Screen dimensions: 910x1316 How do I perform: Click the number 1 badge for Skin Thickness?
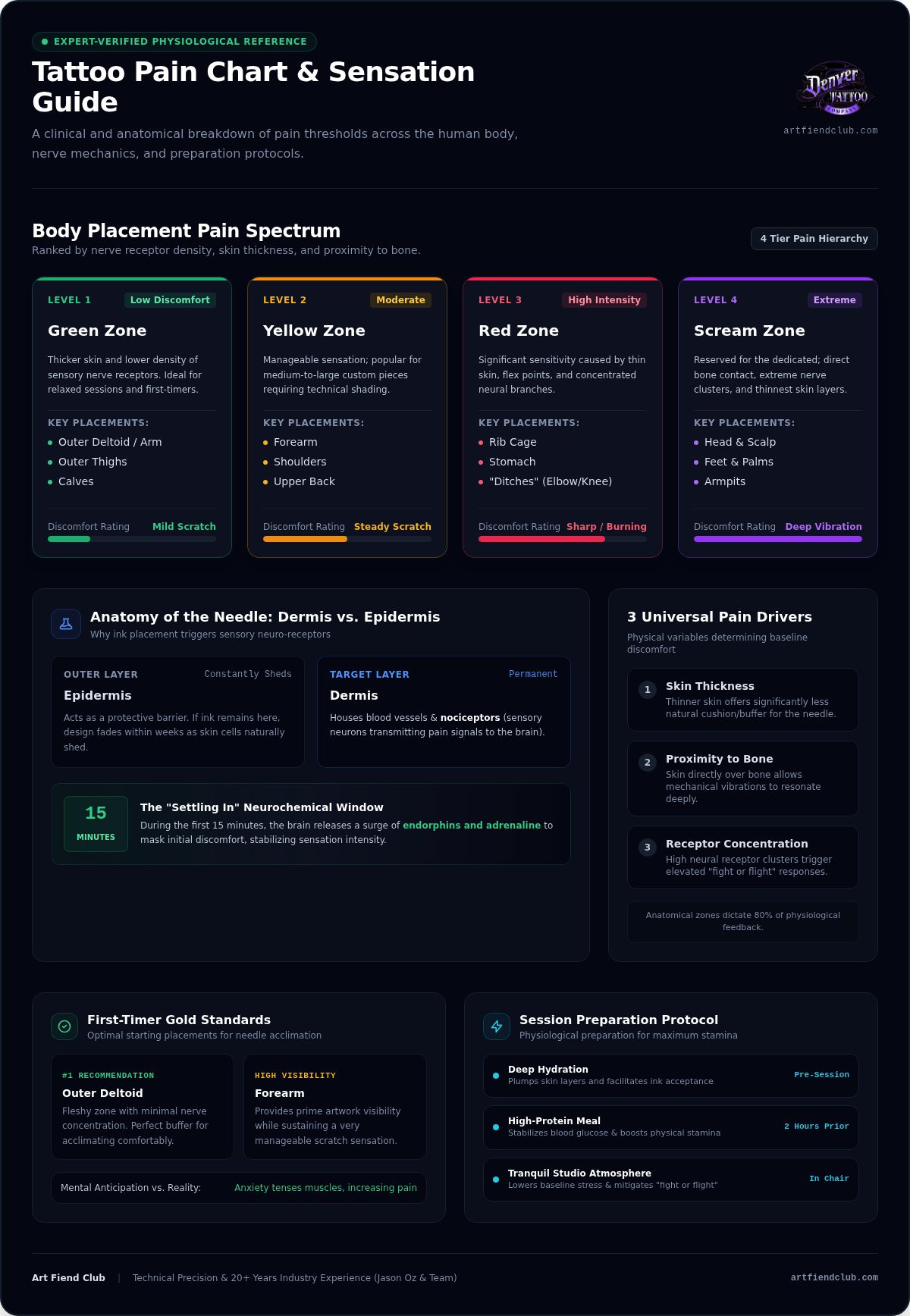(647, 690)
